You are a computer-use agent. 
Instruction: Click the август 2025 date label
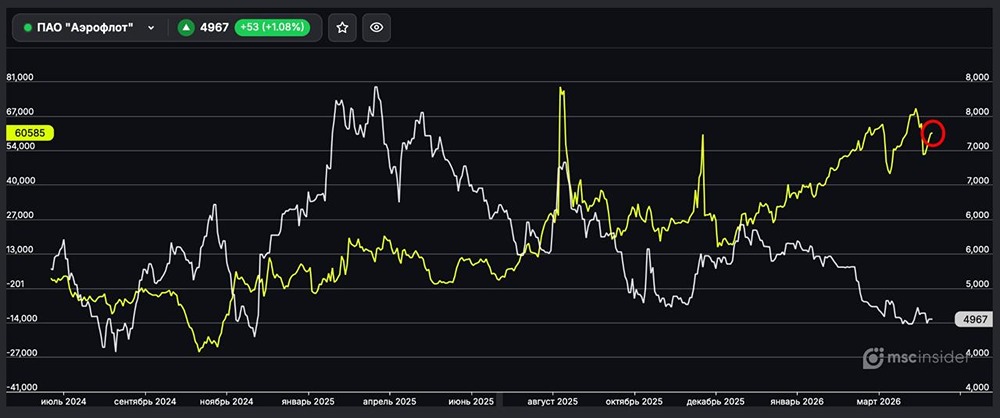[552, 400]
